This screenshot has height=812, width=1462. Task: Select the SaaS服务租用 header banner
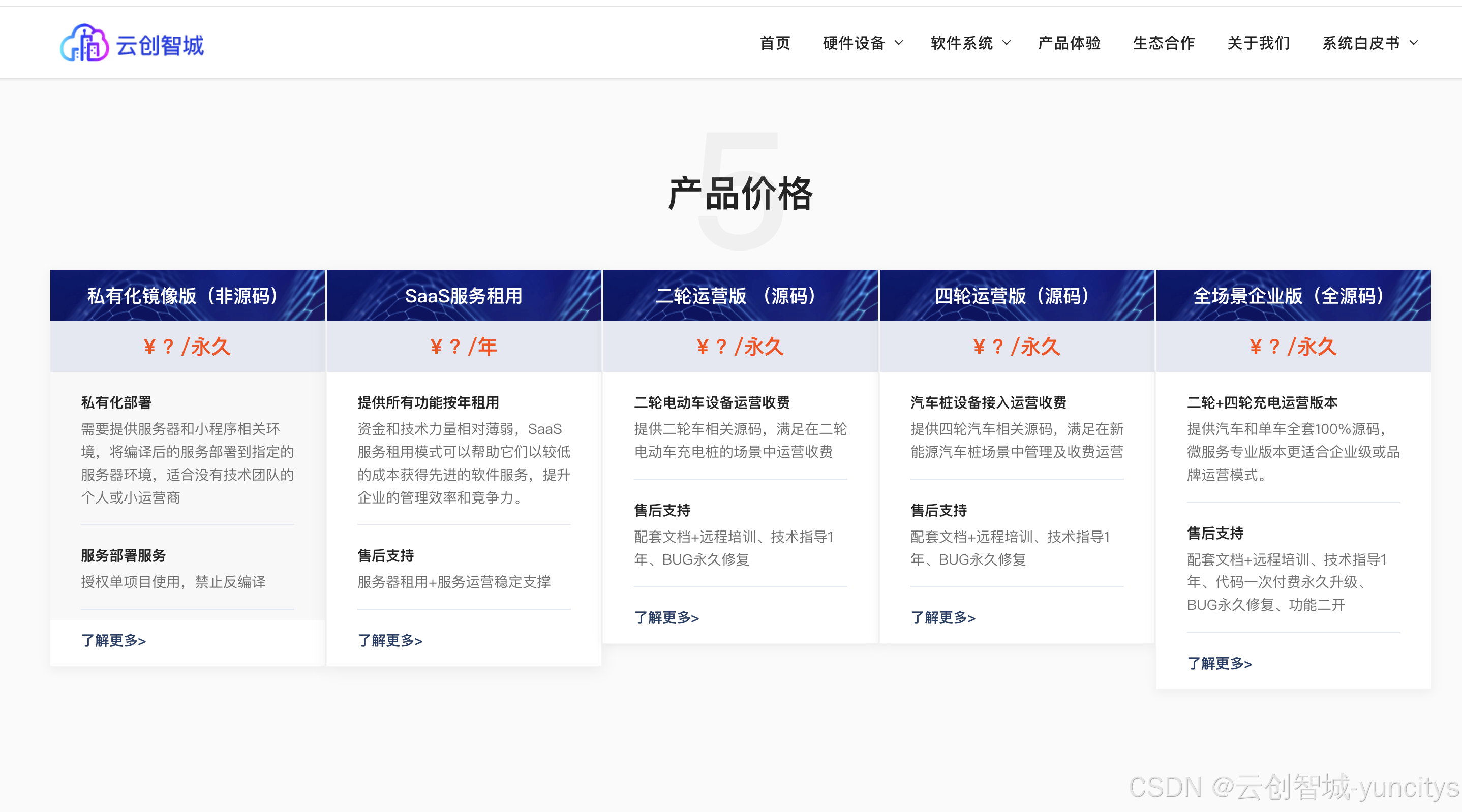click(464, 296)
